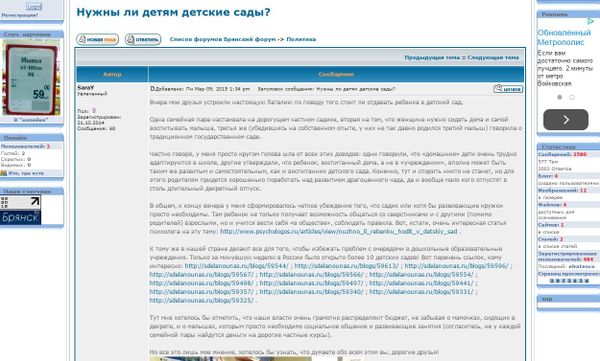Click the Сообщение column header
Screen dimensions: 600x361
pyautogui.click(x=336, y=75)
